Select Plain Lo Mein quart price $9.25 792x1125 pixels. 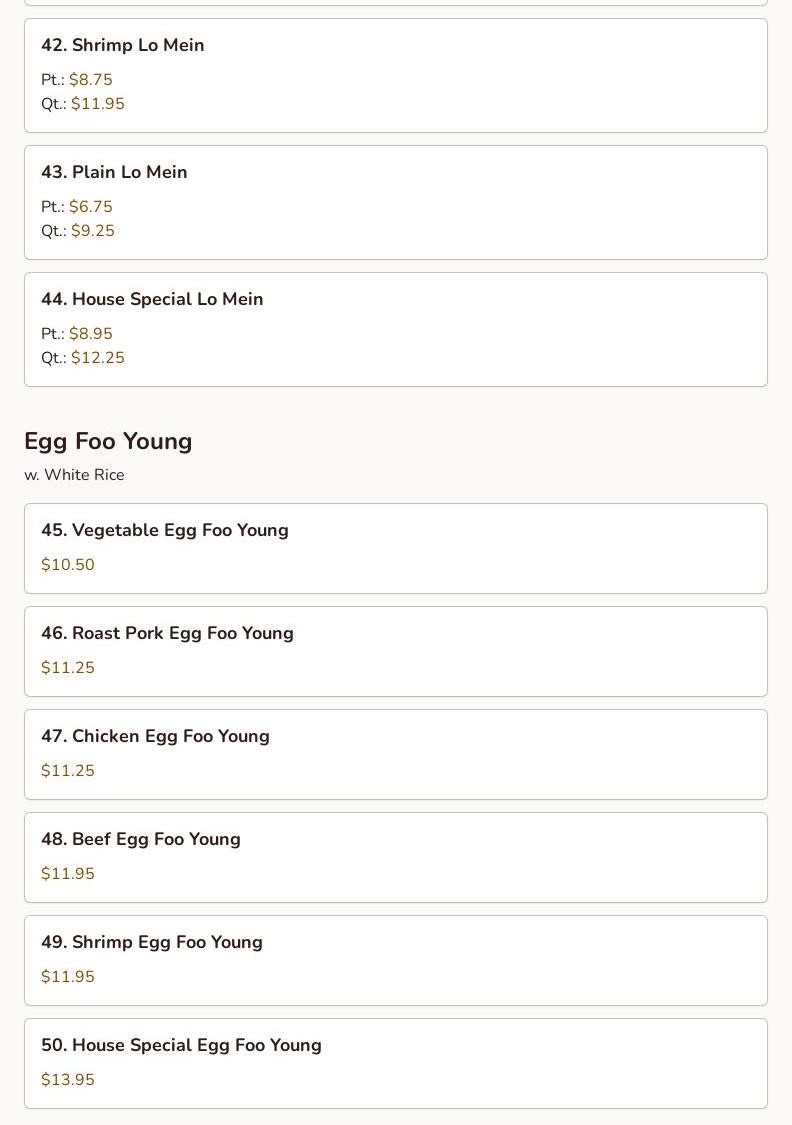(x=92, y=231)
